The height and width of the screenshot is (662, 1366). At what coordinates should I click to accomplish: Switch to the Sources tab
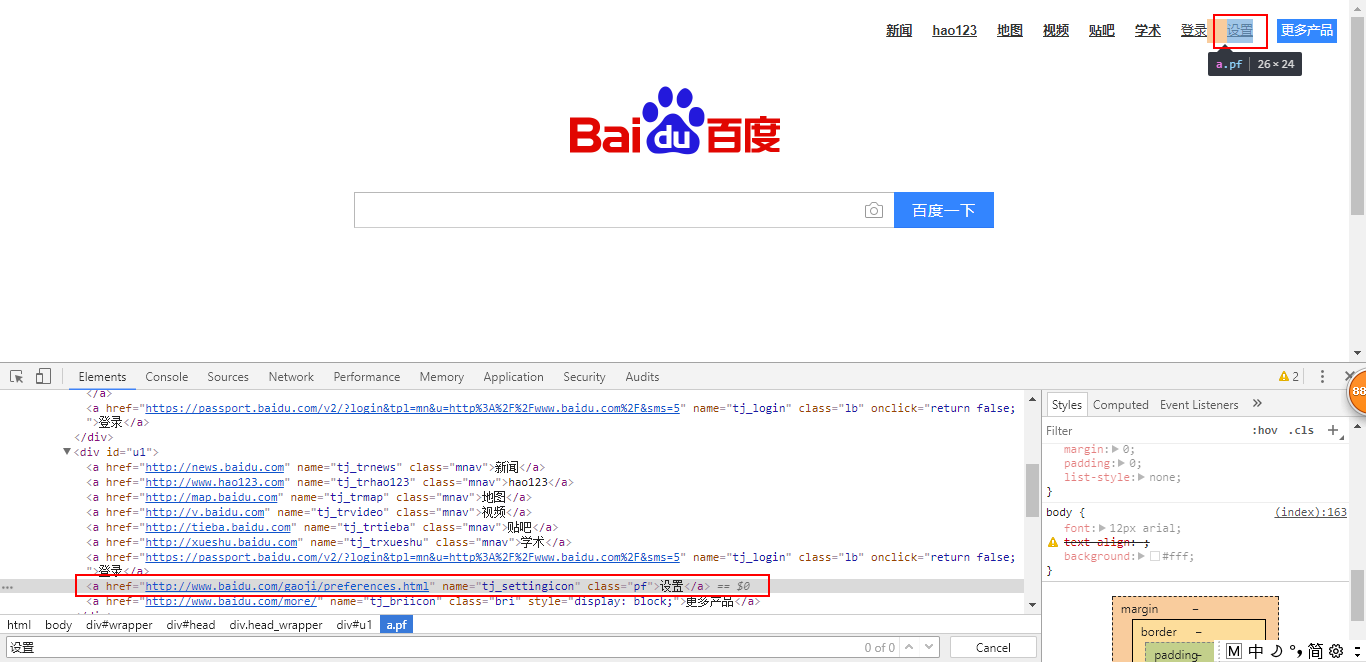(228, 377)
